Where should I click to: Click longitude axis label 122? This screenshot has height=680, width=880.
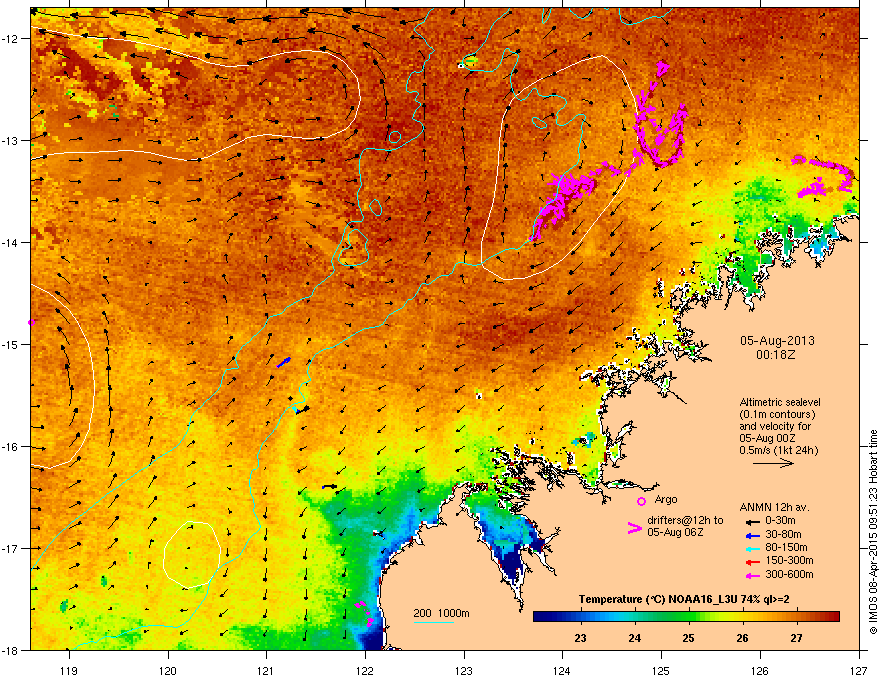[365, 670]
